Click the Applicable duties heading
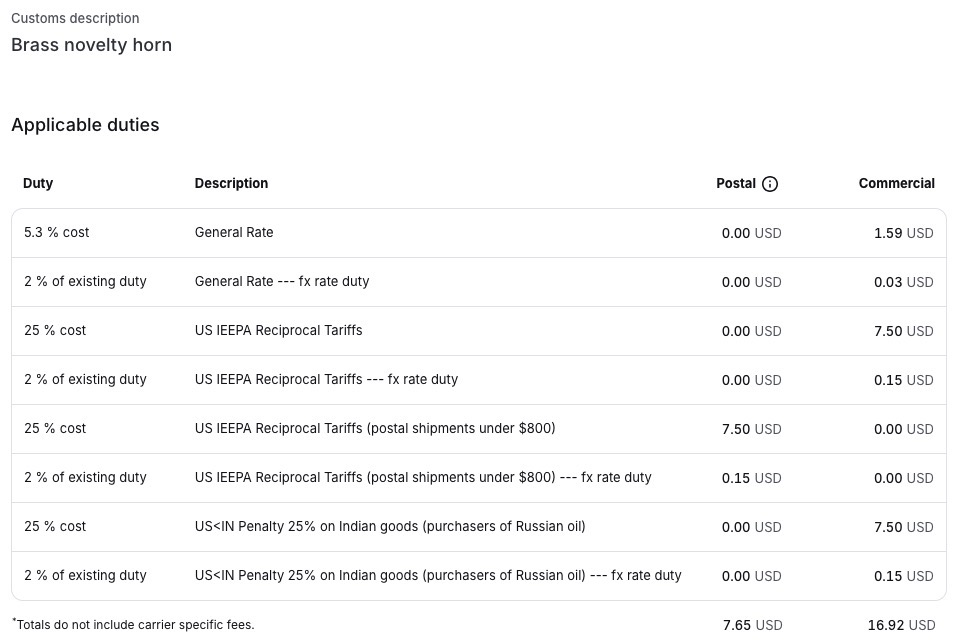The height and width of the screenshot is (644, 959). point(85,125)
